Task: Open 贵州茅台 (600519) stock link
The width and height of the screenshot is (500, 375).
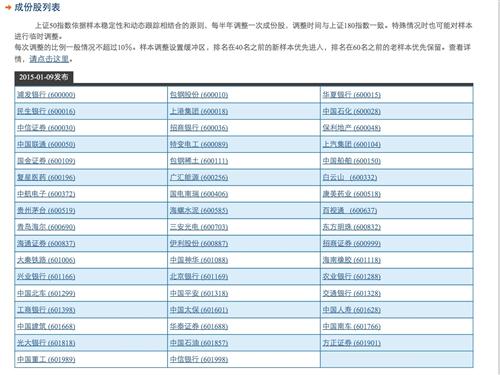Action: pyautogui.click(x=46, y=210)
